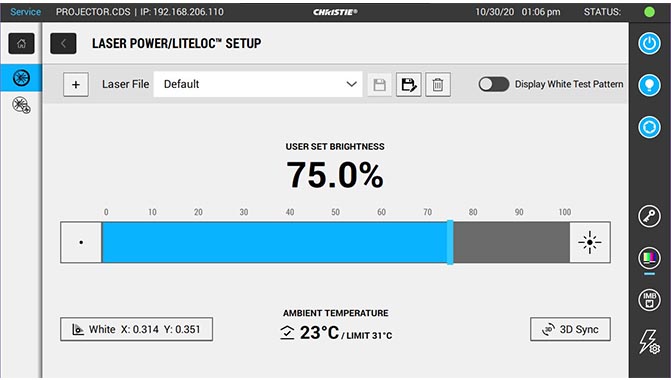Go to the home screen icon
The image size is (671, 380).
pyautogui.click(x=21, y=43)
